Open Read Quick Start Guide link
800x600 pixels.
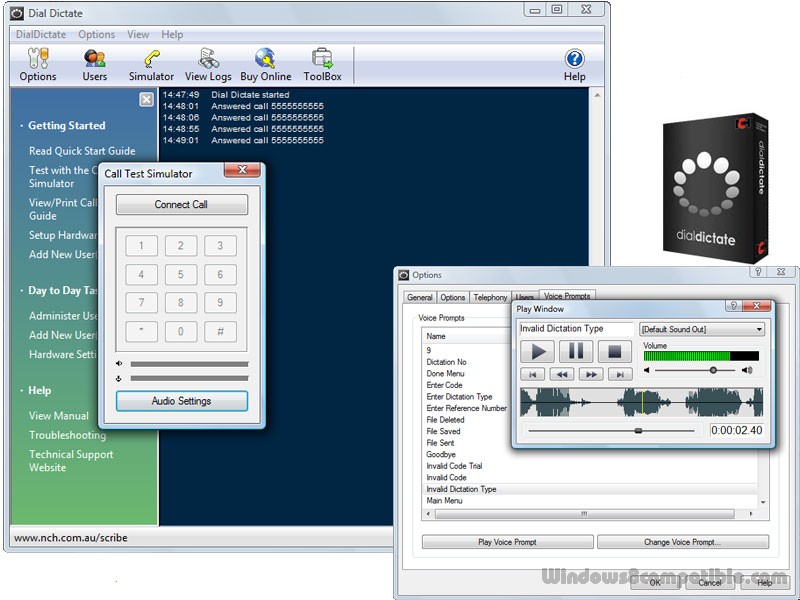coord(82,151)
